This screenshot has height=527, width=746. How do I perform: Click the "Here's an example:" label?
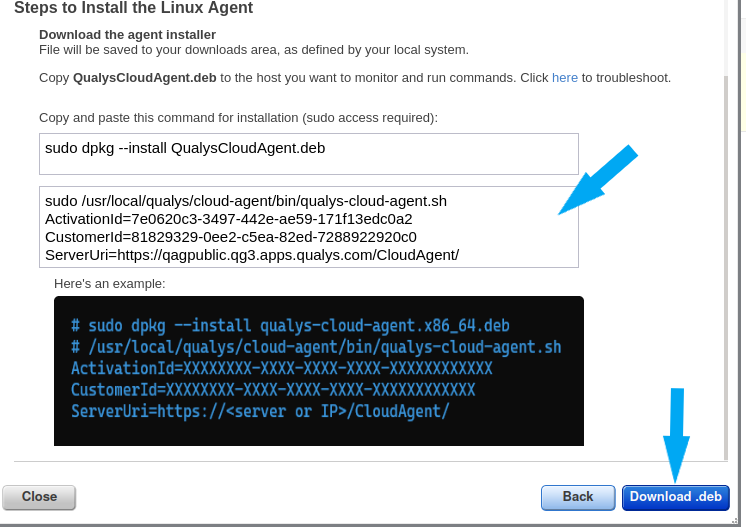tap(109, 284)
